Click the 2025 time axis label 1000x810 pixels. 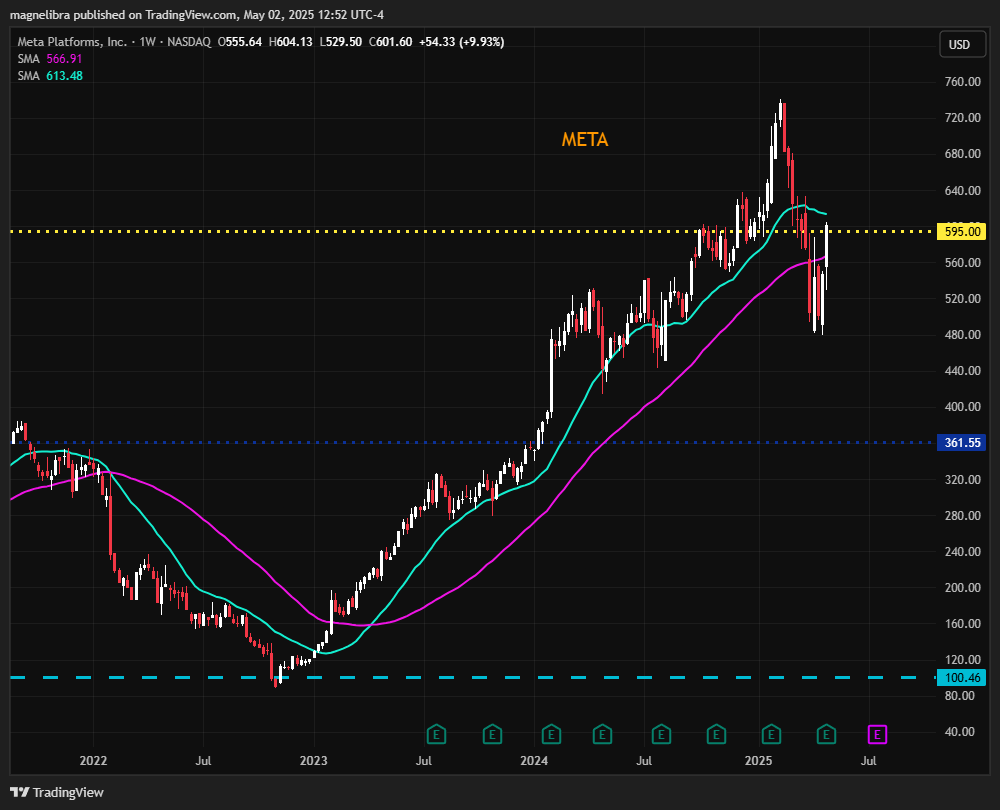[x=758, y=761]
